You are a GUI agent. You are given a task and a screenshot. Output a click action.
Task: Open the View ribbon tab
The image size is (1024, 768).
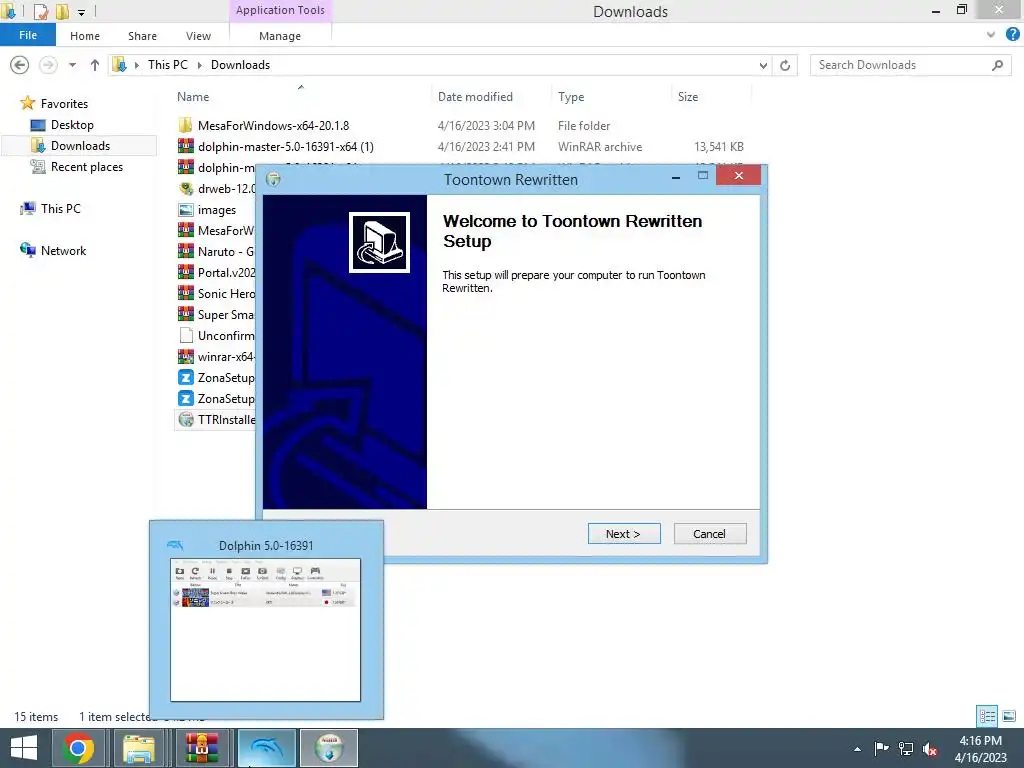198,36
